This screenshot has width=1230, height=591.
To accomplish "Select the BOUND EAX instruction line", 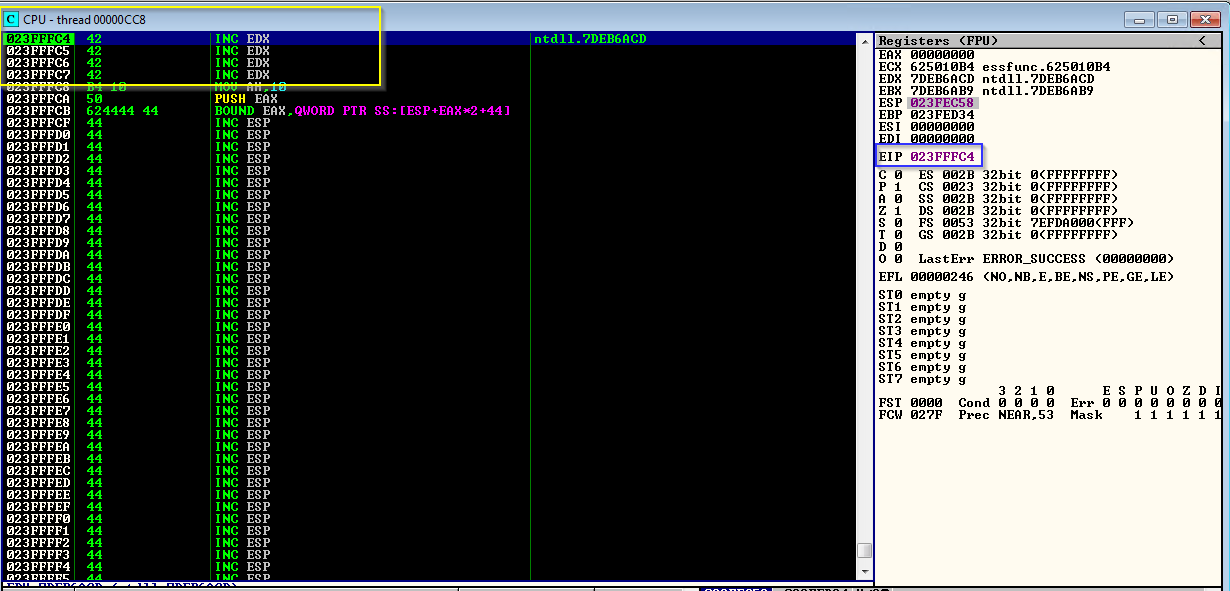I will coord(362,111).
